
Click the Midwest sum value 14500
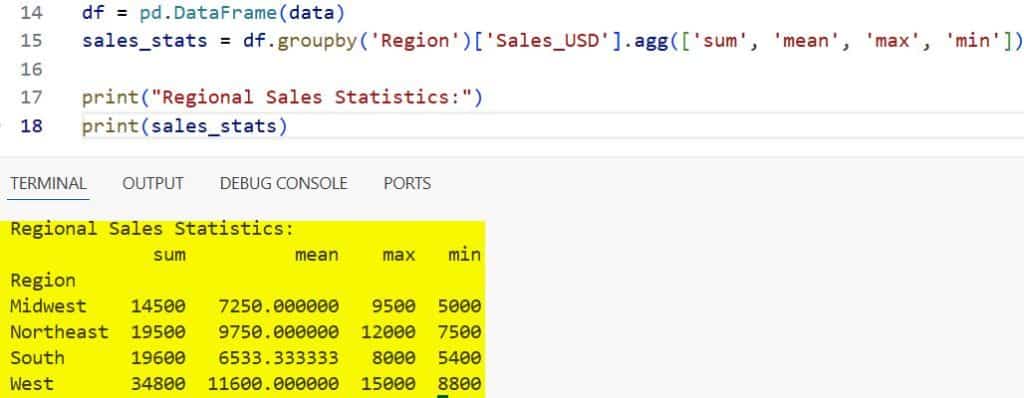pos(158,307)
